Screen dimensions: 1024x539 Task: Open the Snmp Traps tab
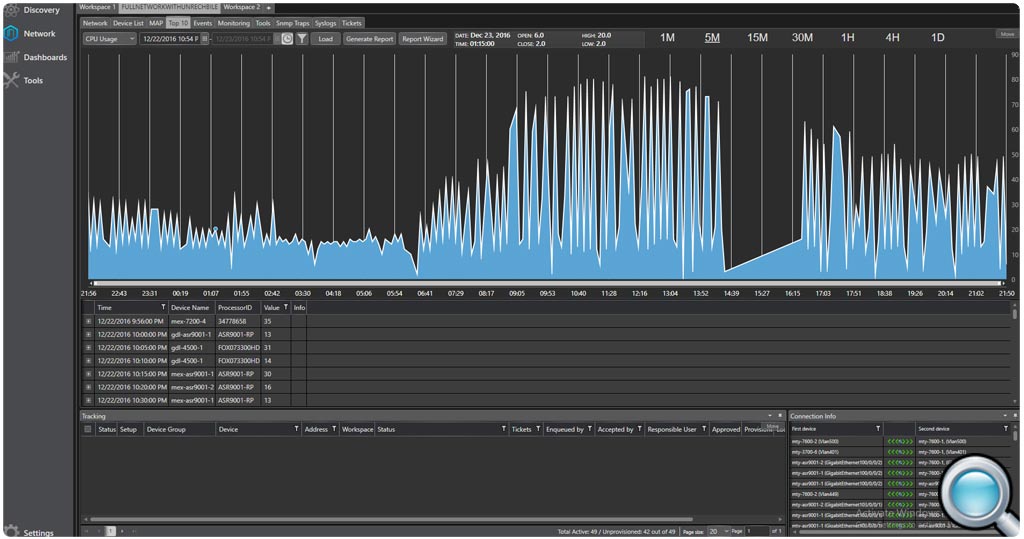coord(293,23)
